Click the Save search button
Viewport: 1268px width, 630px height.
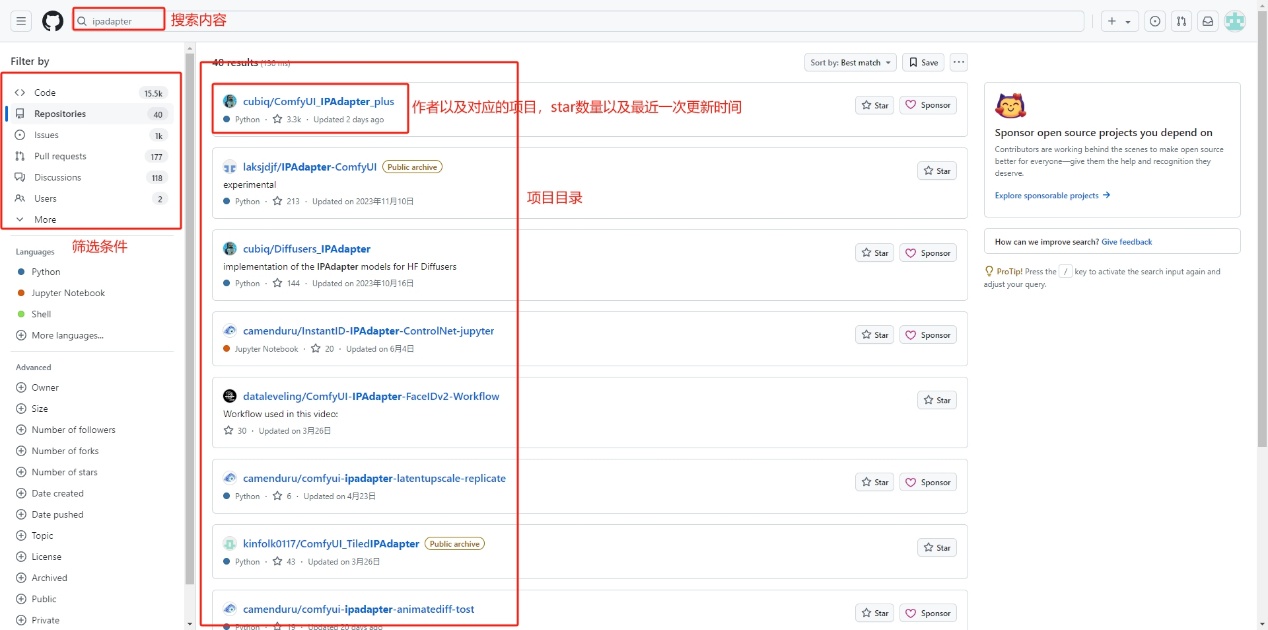tap(923, 62)
